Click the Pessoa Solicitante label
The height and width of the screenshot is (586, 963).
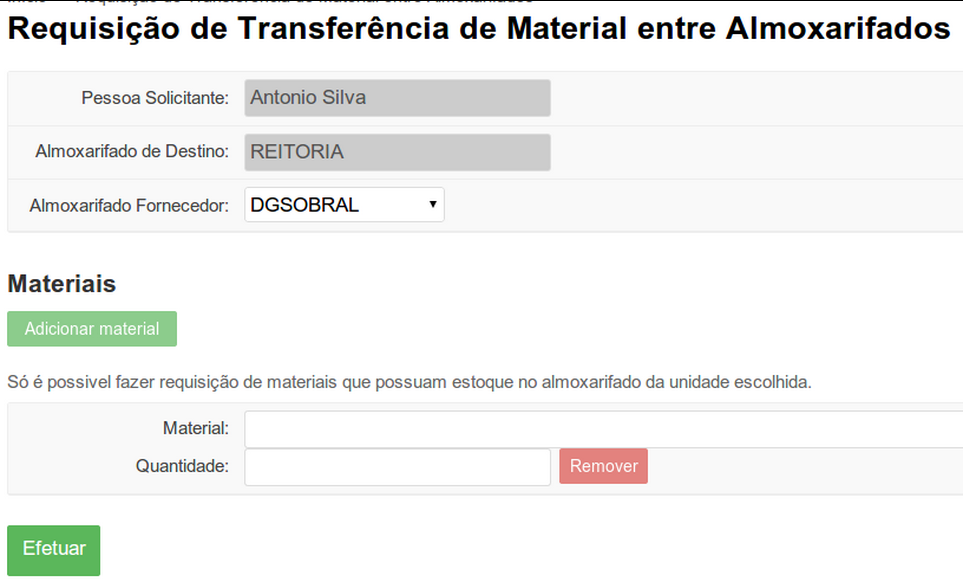(155, 98)
